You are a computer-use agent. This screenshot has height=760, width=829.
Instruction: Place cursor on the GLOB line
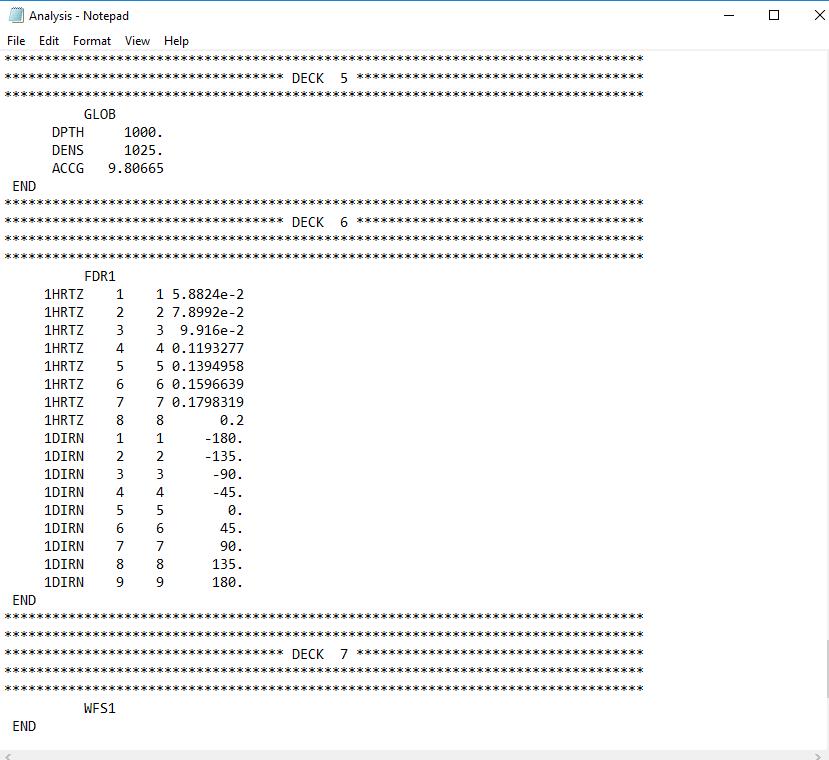(98, 114)
